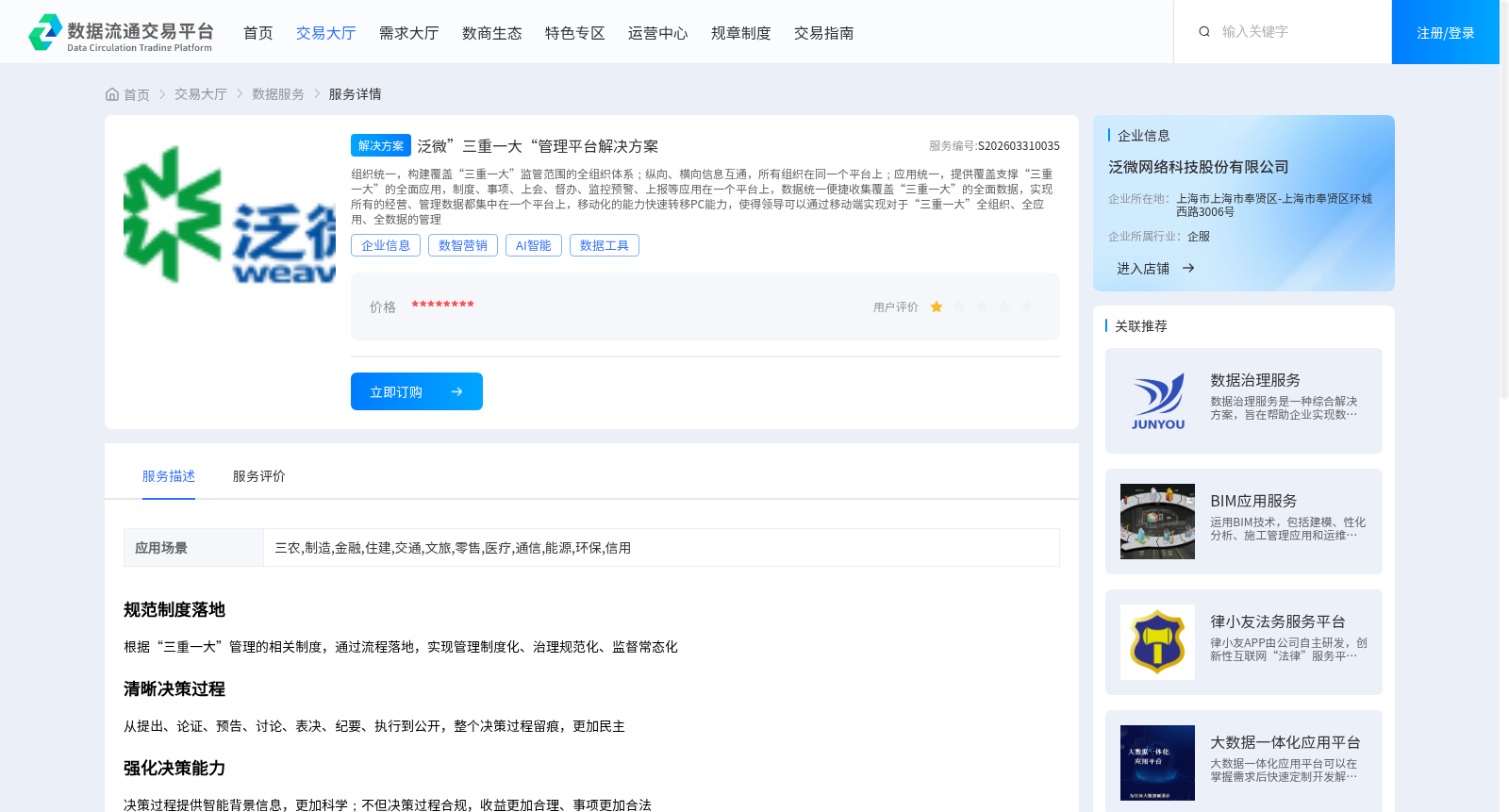Click 首页 breadcrumb link
This screenshot has height=812, width=1509.
point(137,94)
